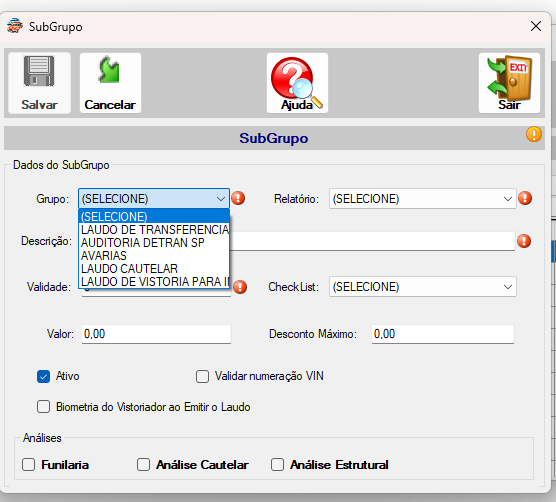Click the Sair exit door icon
The height and width of the screenshot is (502, 556).
(510, 79)
